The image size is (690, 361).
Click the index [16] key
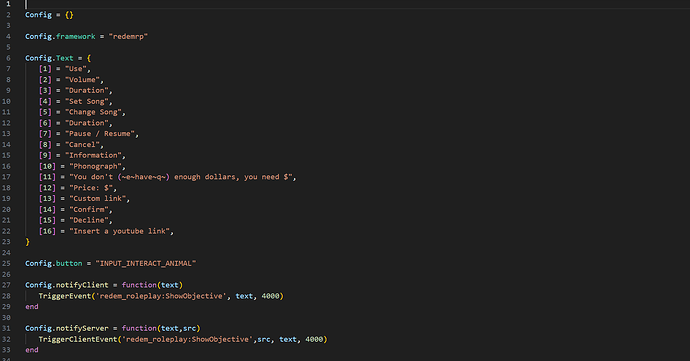pos(48,231)
